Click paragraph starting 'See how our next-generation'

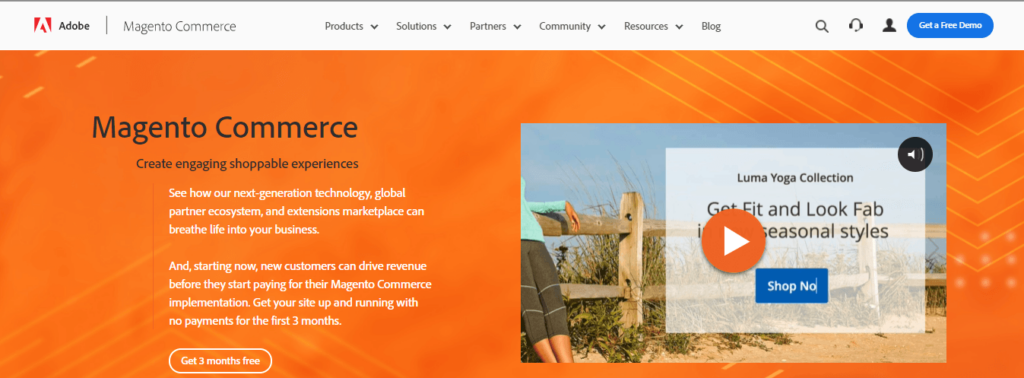296,212
